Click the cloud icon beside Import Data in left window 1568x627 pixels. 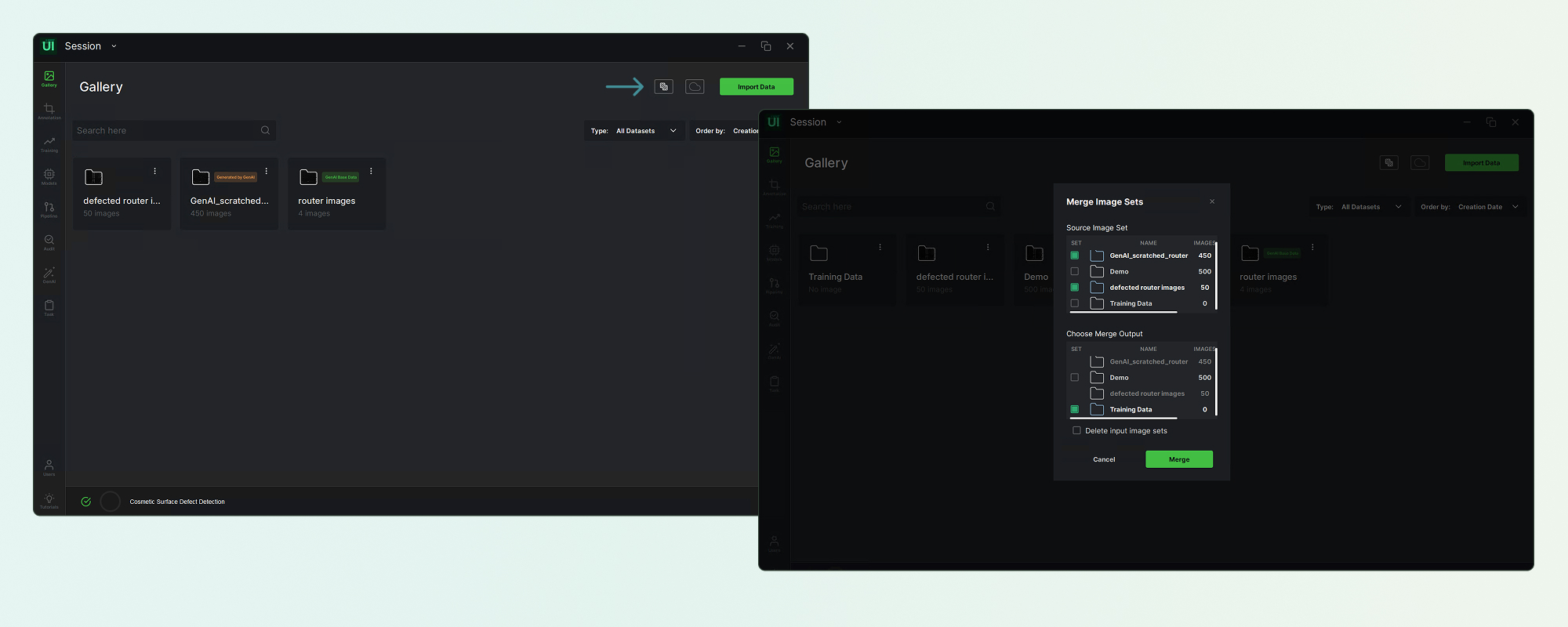pos(695,86)
